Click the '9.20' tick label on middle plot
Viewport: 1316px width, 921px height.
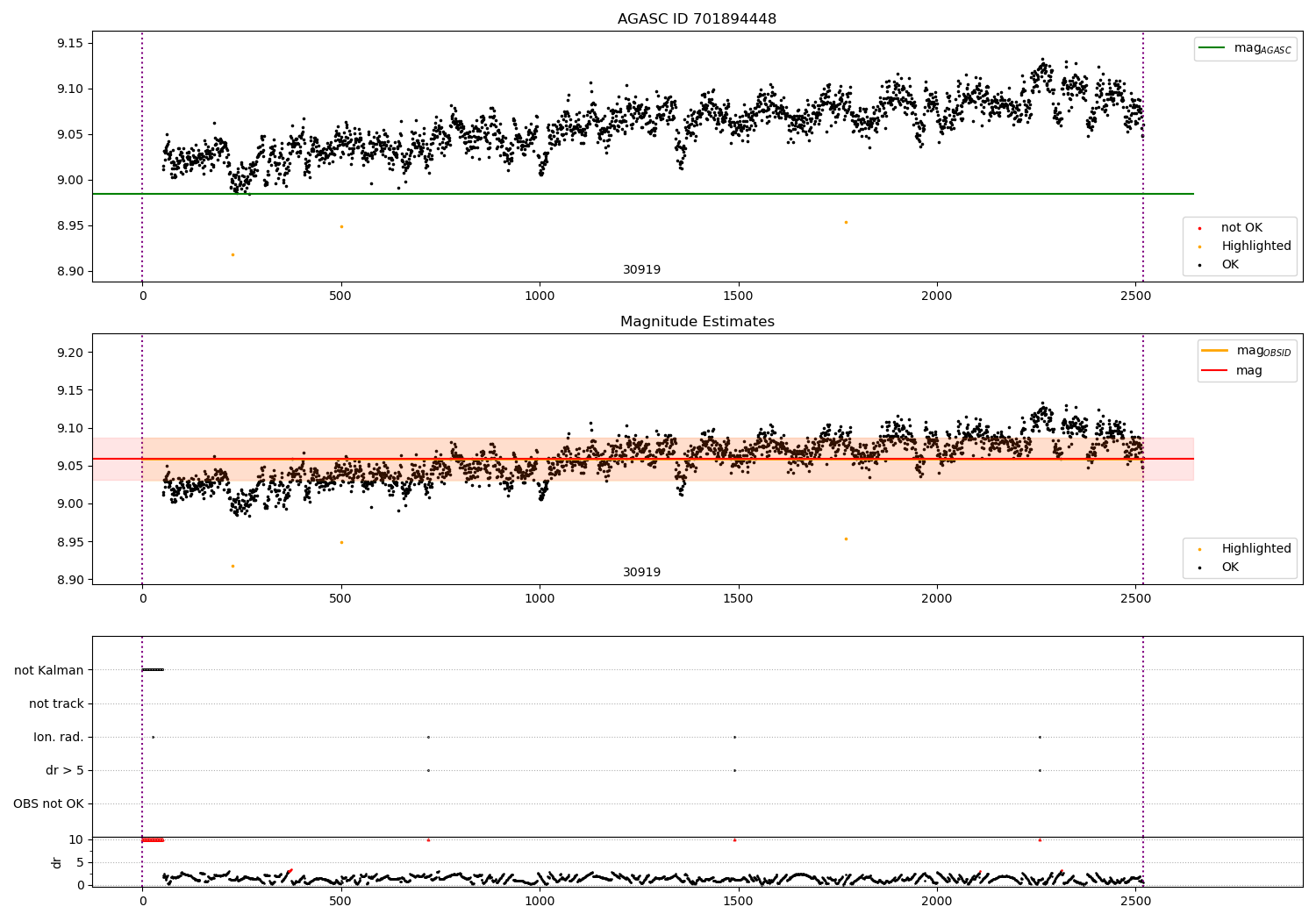click(69, 353)
